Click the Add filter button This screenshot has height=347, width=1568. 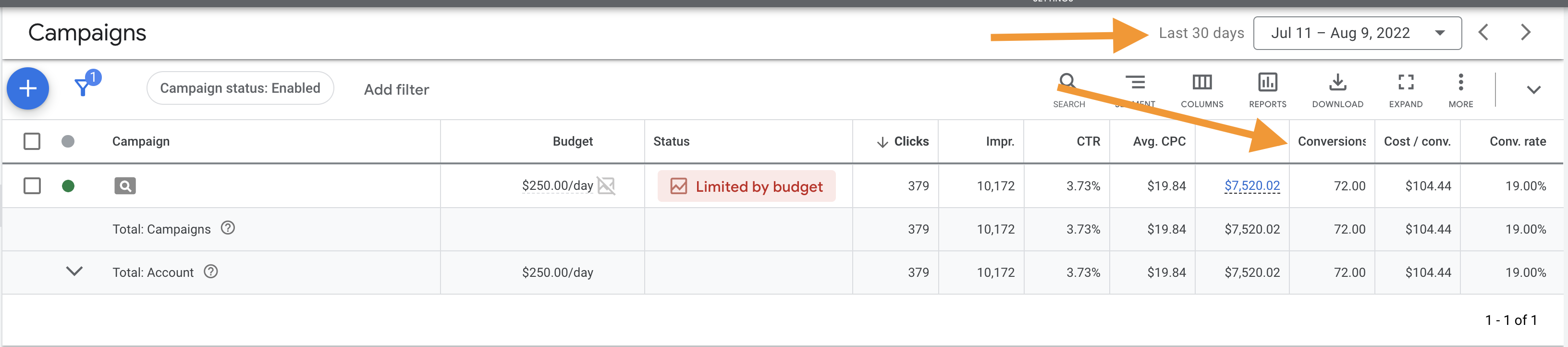(396, 89)
